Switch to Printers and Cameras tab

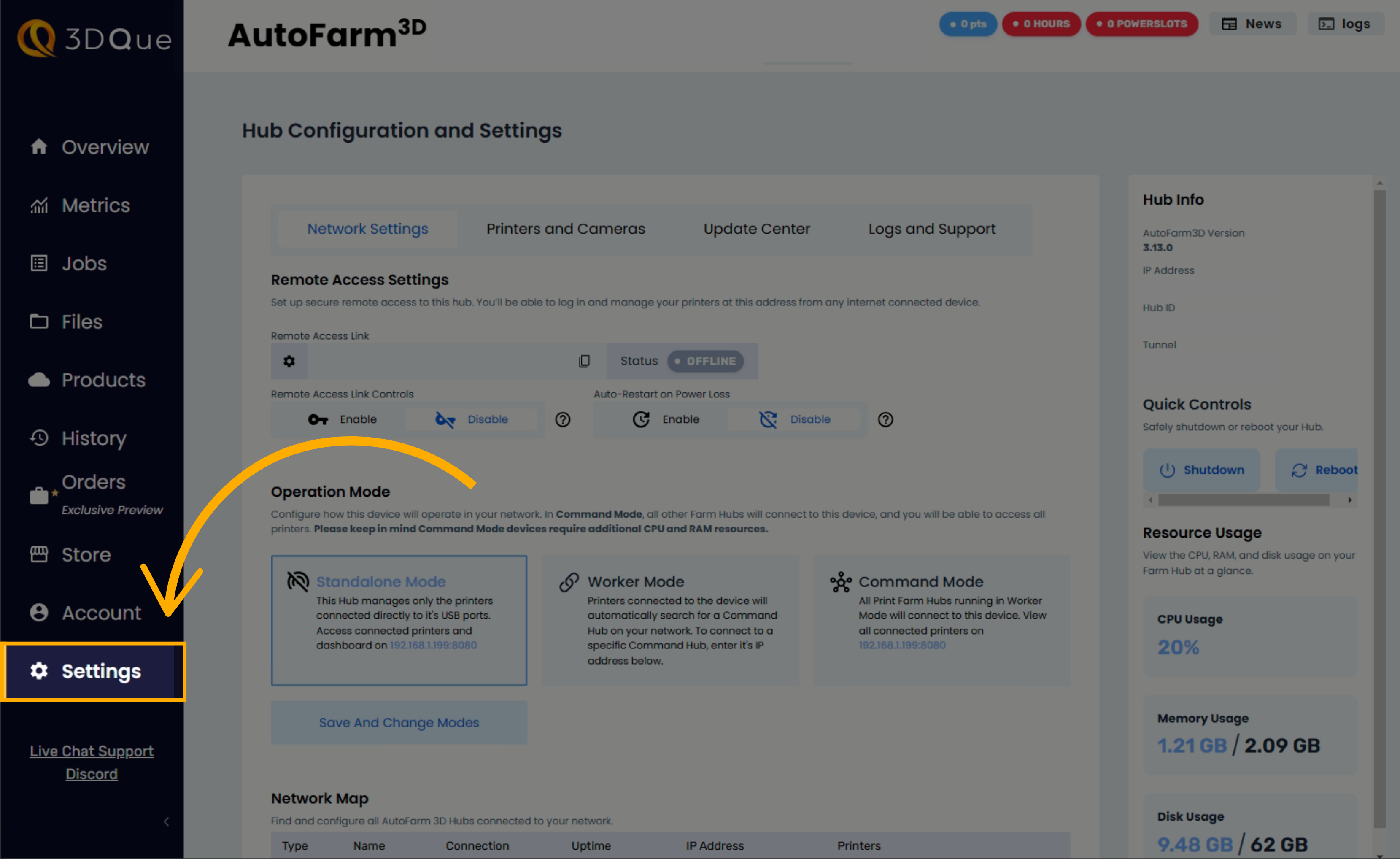tap(565, 229)
